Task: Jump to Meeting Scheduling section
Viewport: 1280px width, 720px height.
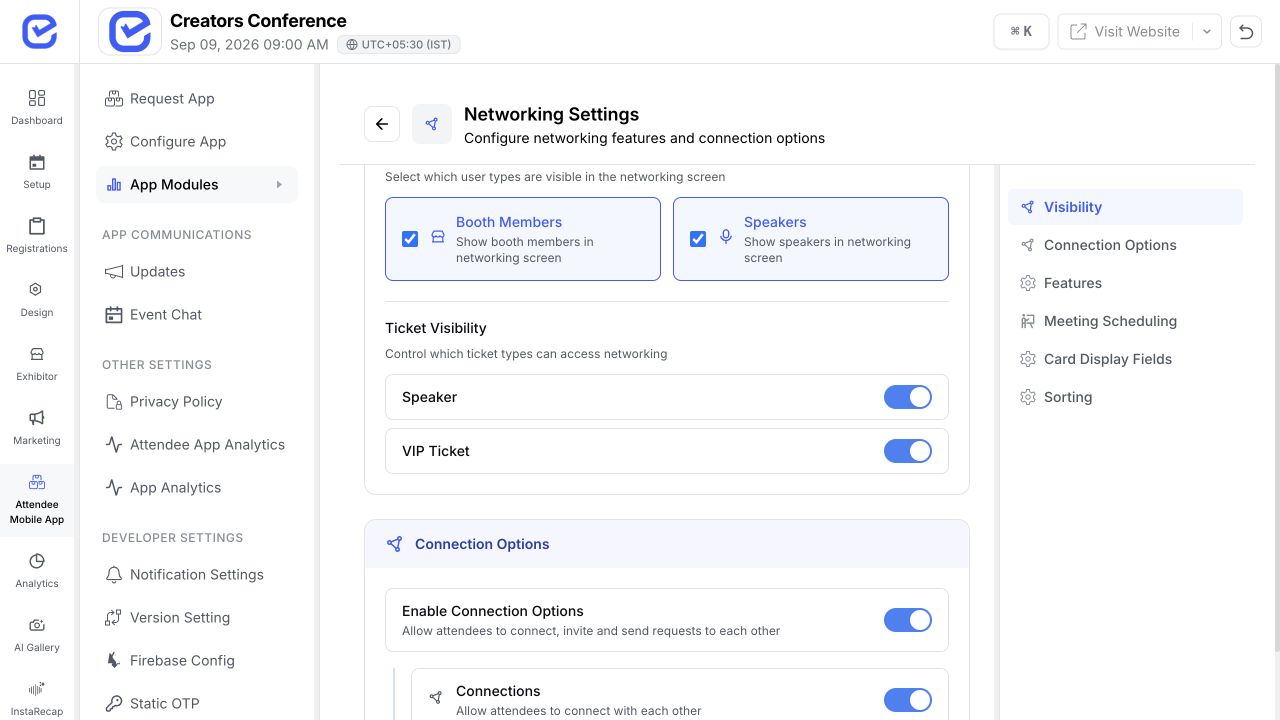Action: point(1125,321)
